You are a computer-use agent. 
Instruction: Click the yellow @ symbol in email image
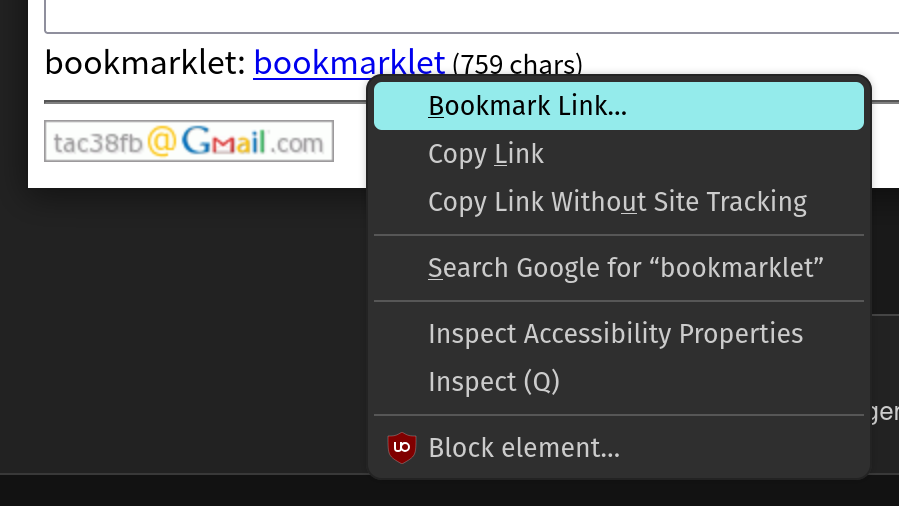pyautogui.click(x=161, y=142)
